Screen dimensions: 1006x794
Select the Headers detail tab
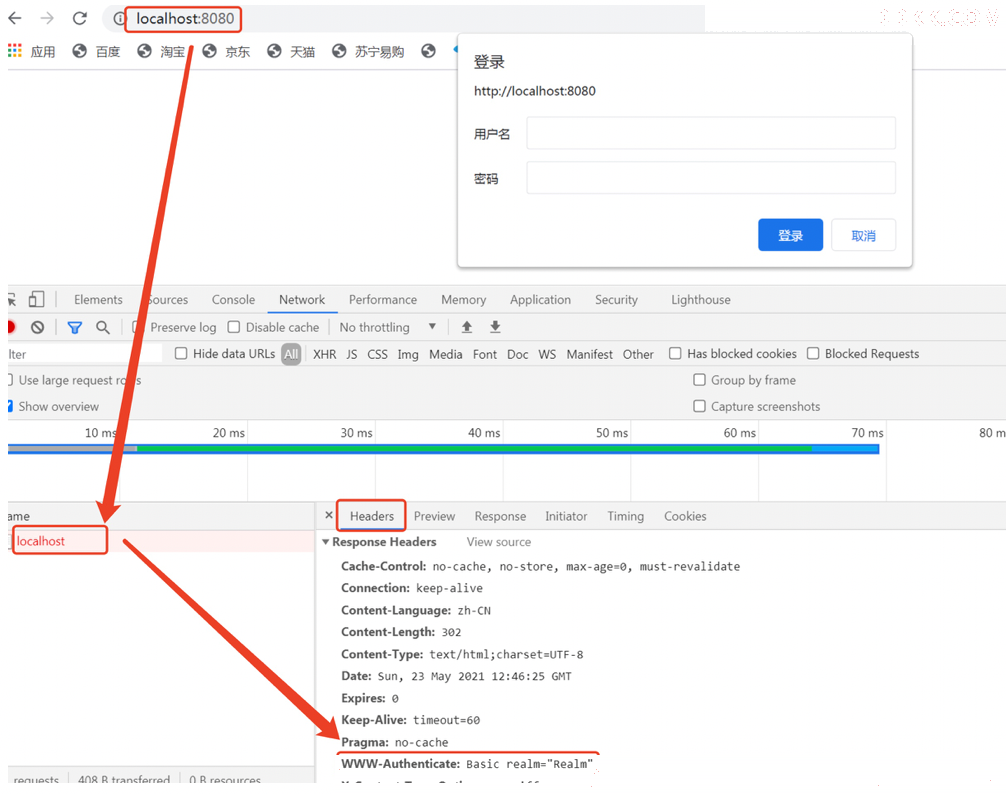[x=372, y=516]
